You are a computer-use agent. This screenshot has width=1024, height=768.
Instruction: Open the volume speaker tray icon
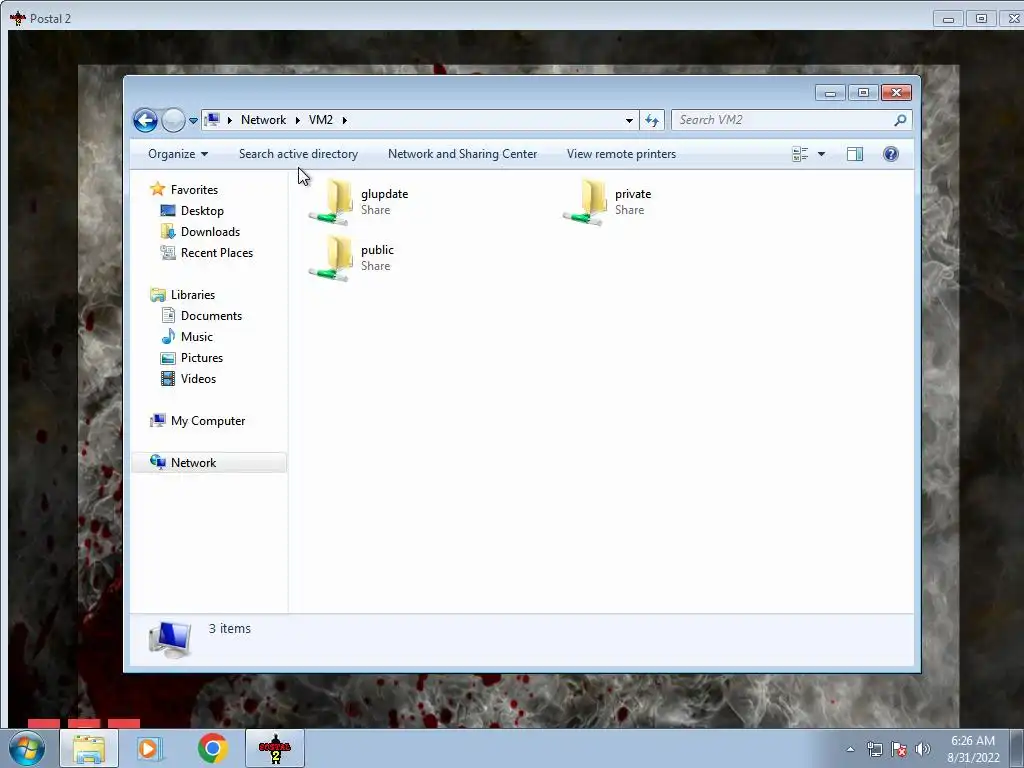point(923,749)
